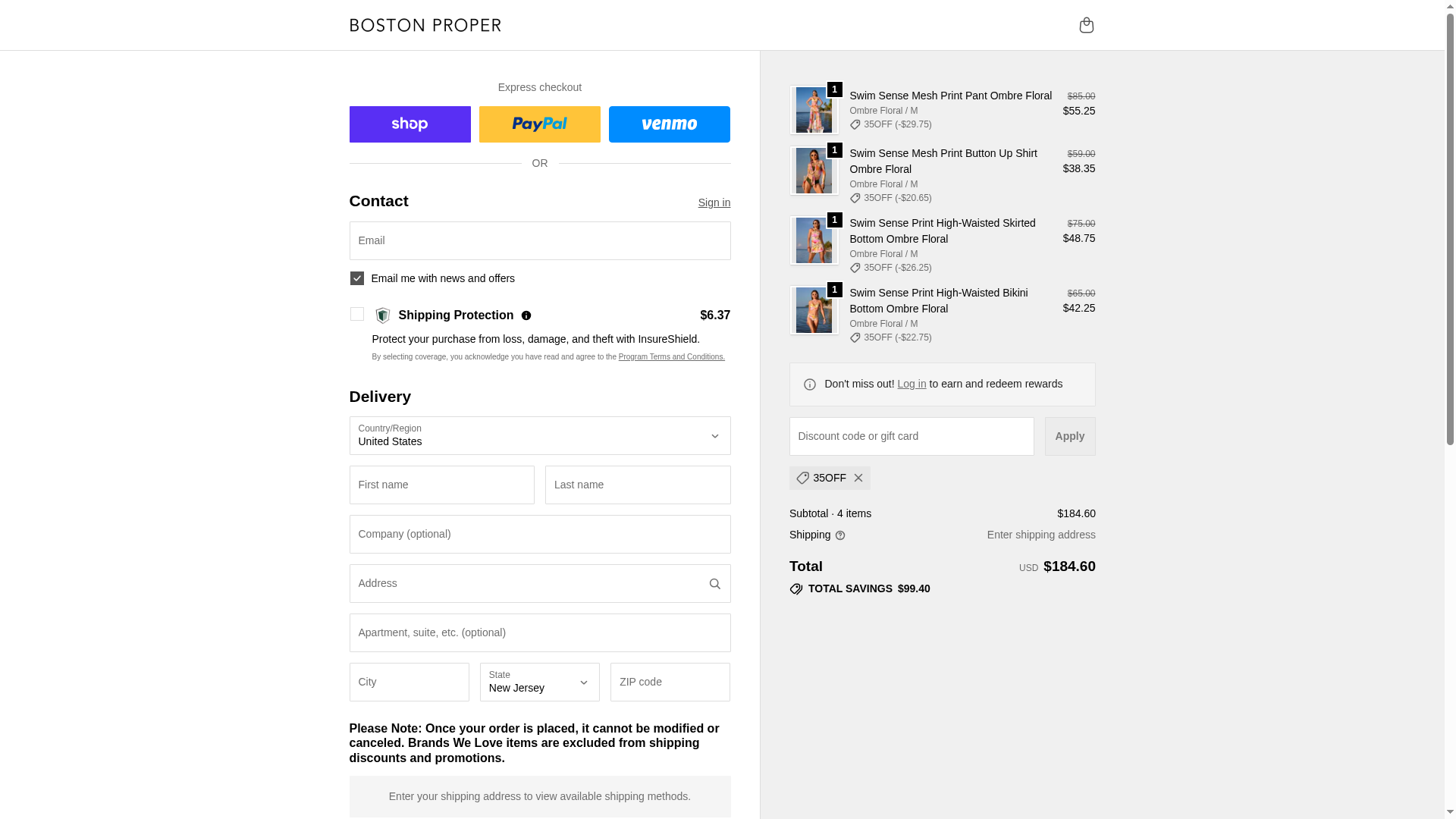
Task: Remove the 35OFF discount code tag
Action: click(x=858, y=479)
